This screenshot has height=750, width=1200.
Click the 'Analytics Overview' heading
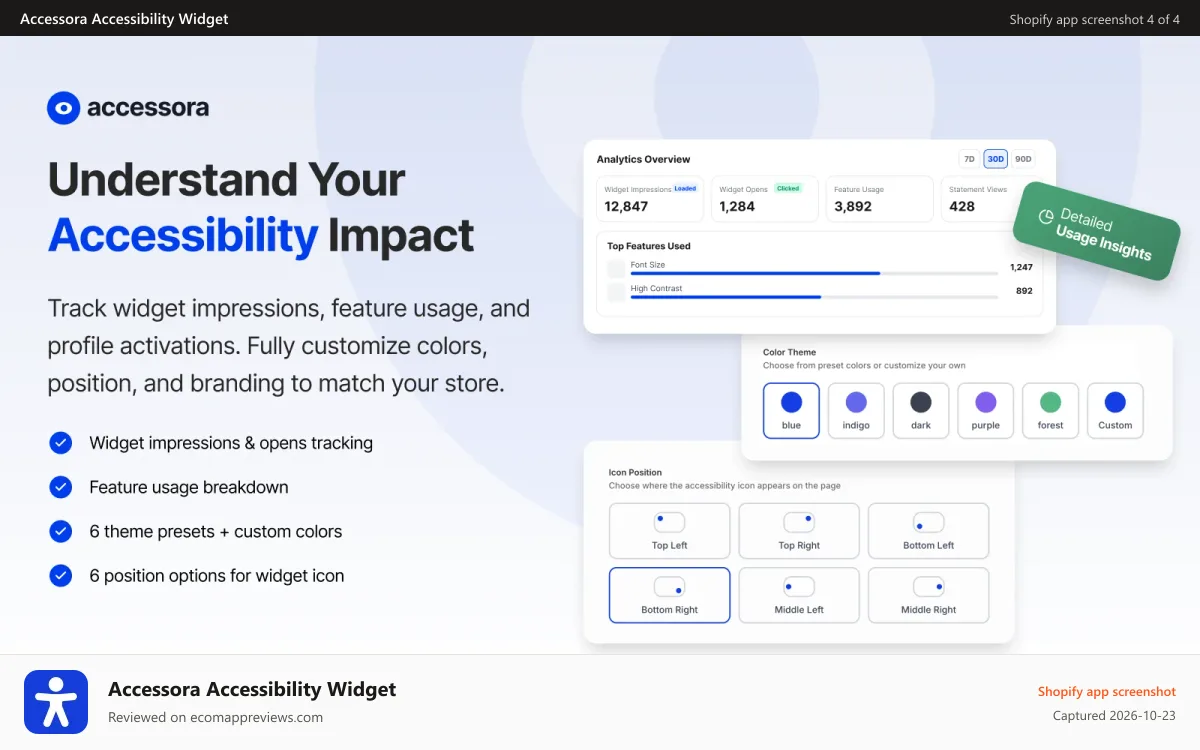click(x=643, y=159)
